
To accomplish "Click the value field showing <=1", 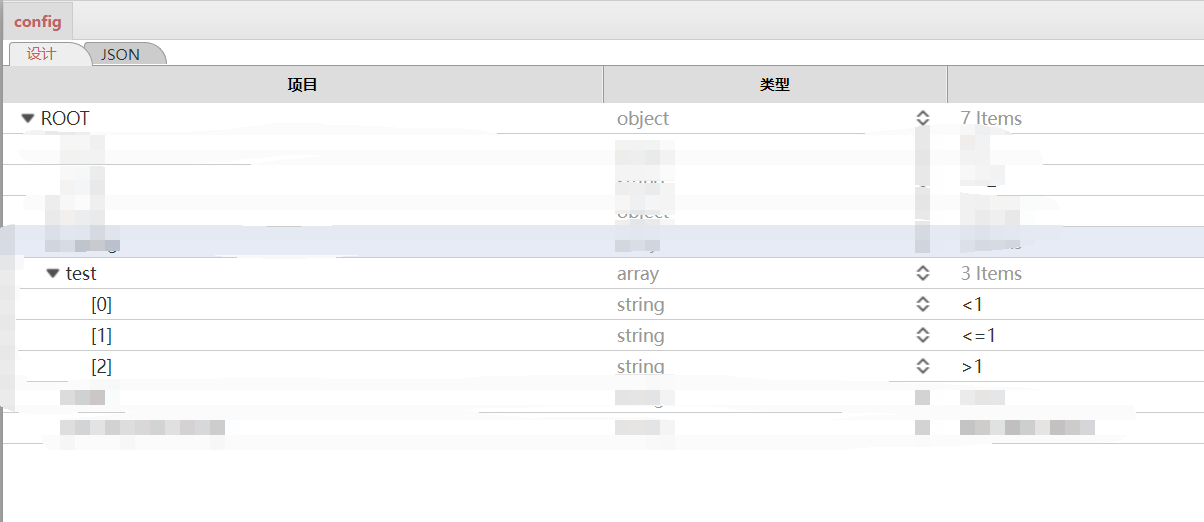I will pos(978,335).
